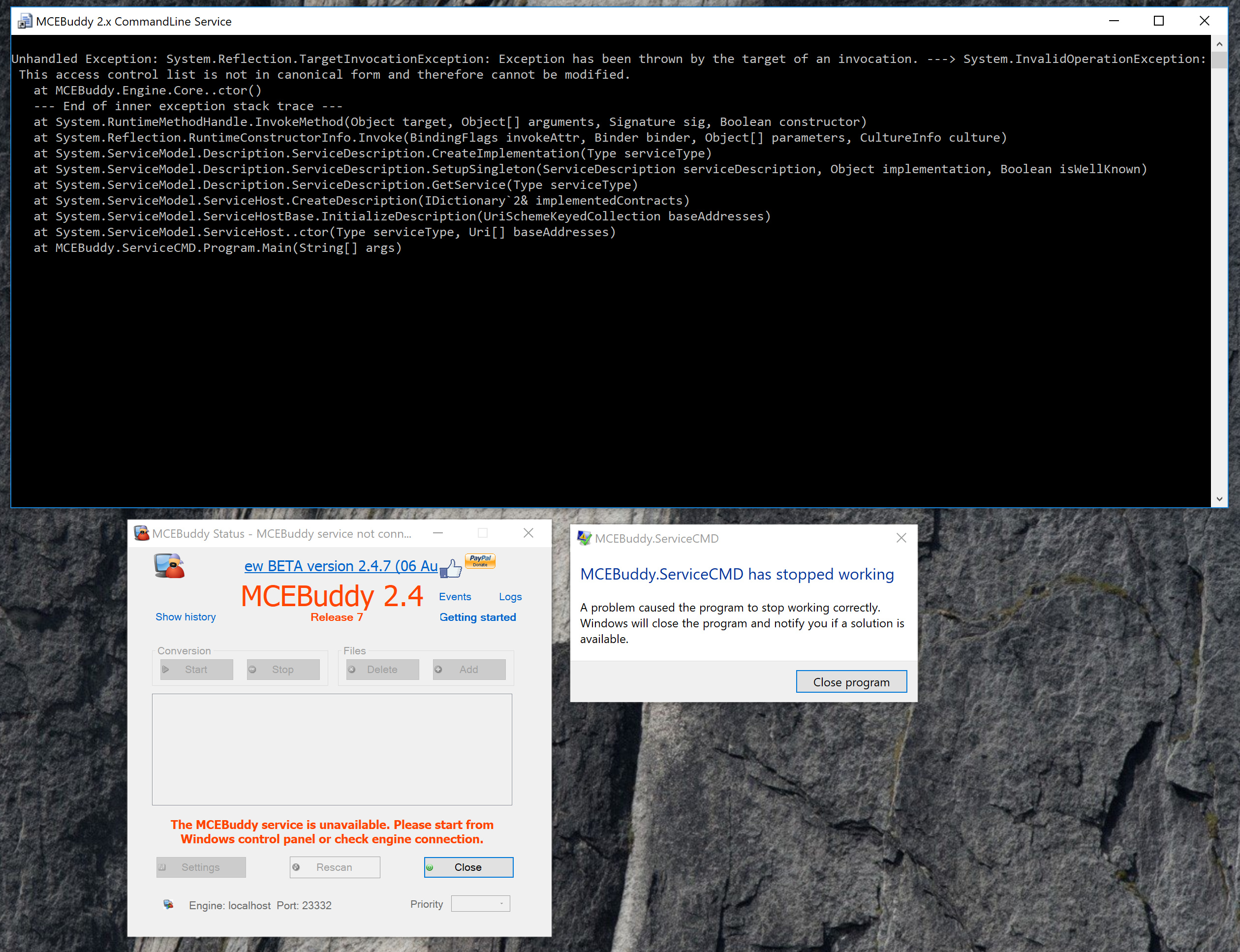Click the MCEBuddy logo icon
Viewport: 1240px width, 952px height.
point(169,565)
